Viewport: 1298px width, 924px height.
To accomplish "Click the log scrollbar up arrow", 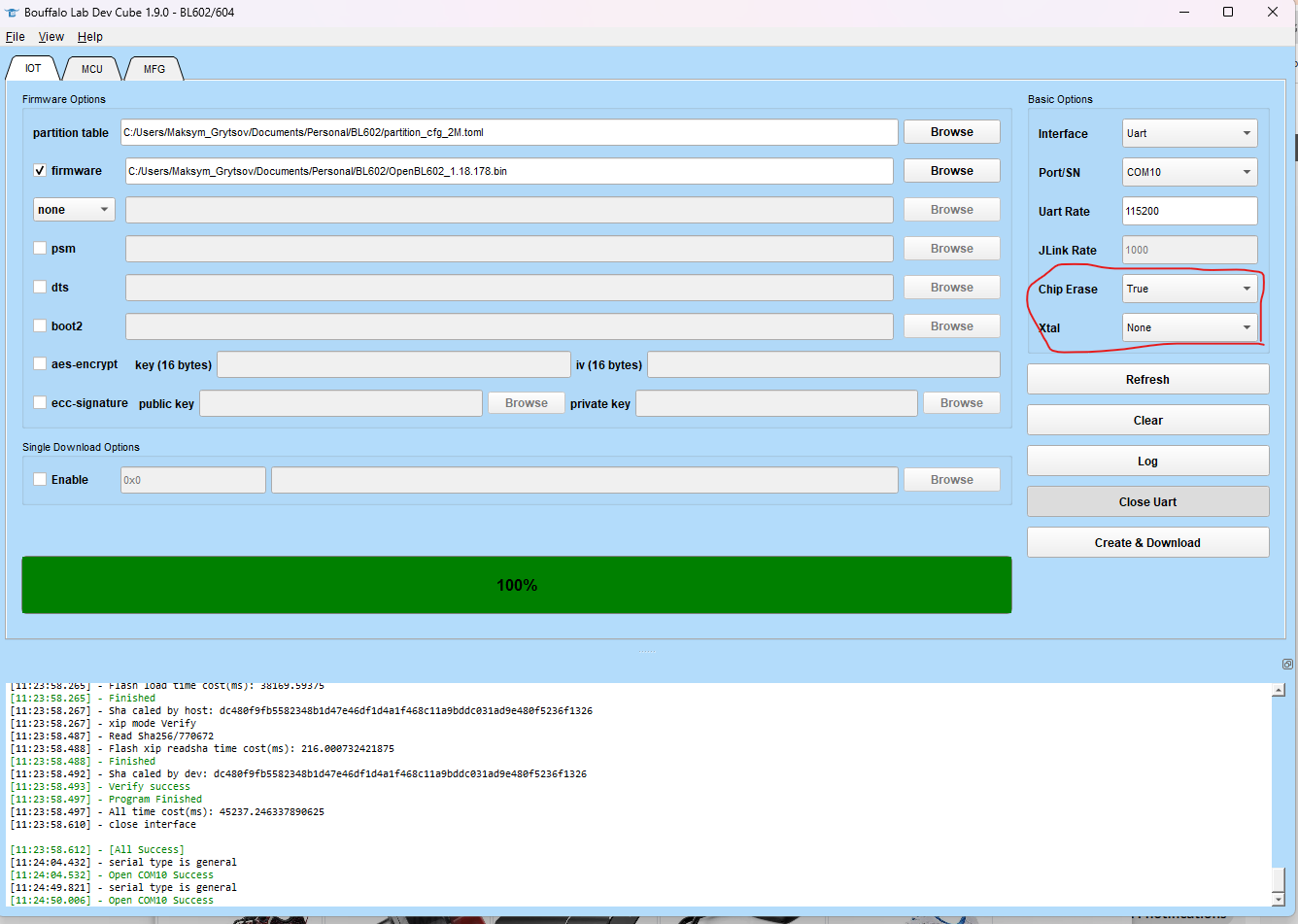I will (x=1279, y=690).
